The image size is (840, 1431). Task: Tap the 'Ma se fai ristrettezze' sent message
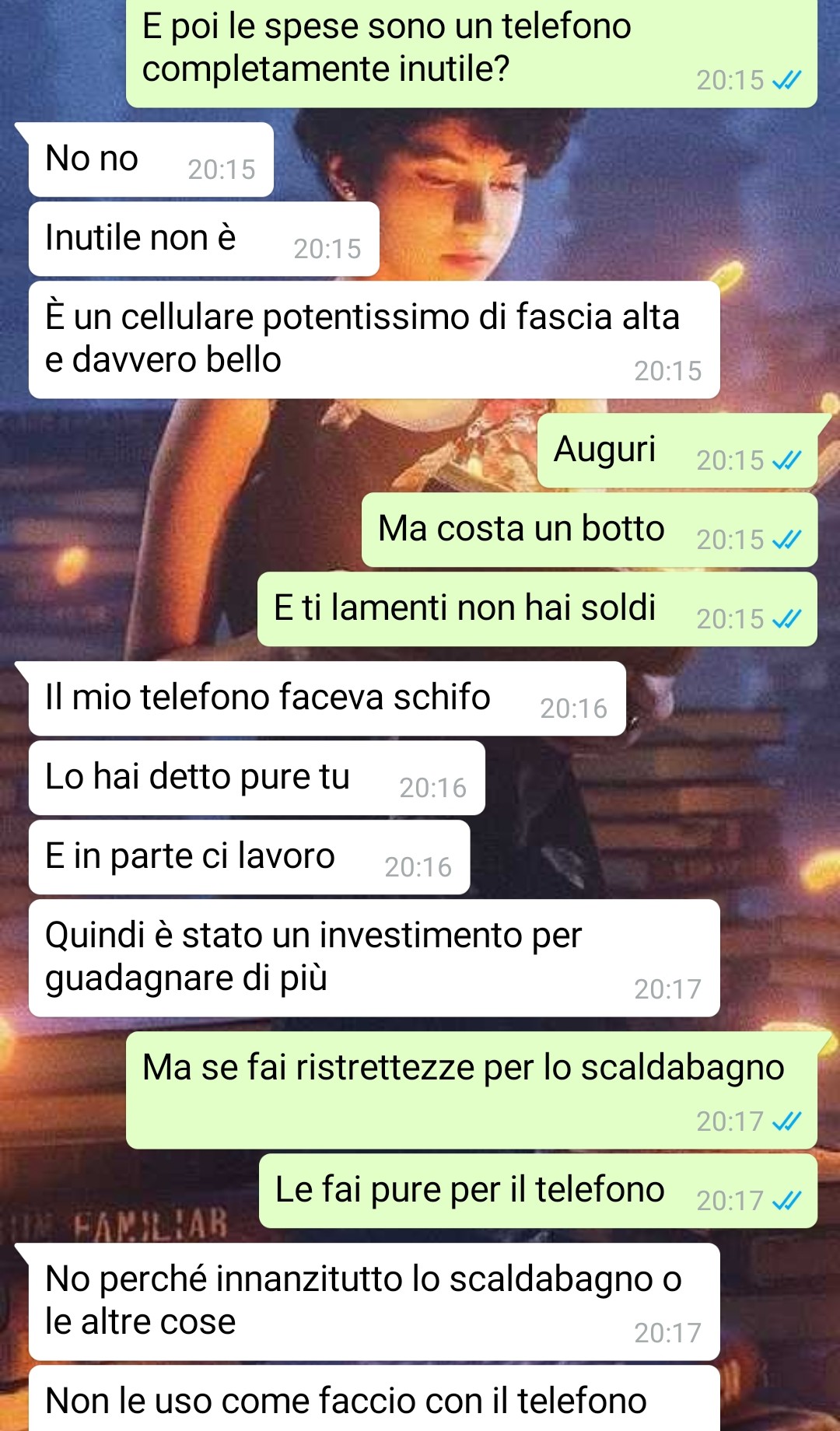pyautogui.click(x=472, y=1090)
